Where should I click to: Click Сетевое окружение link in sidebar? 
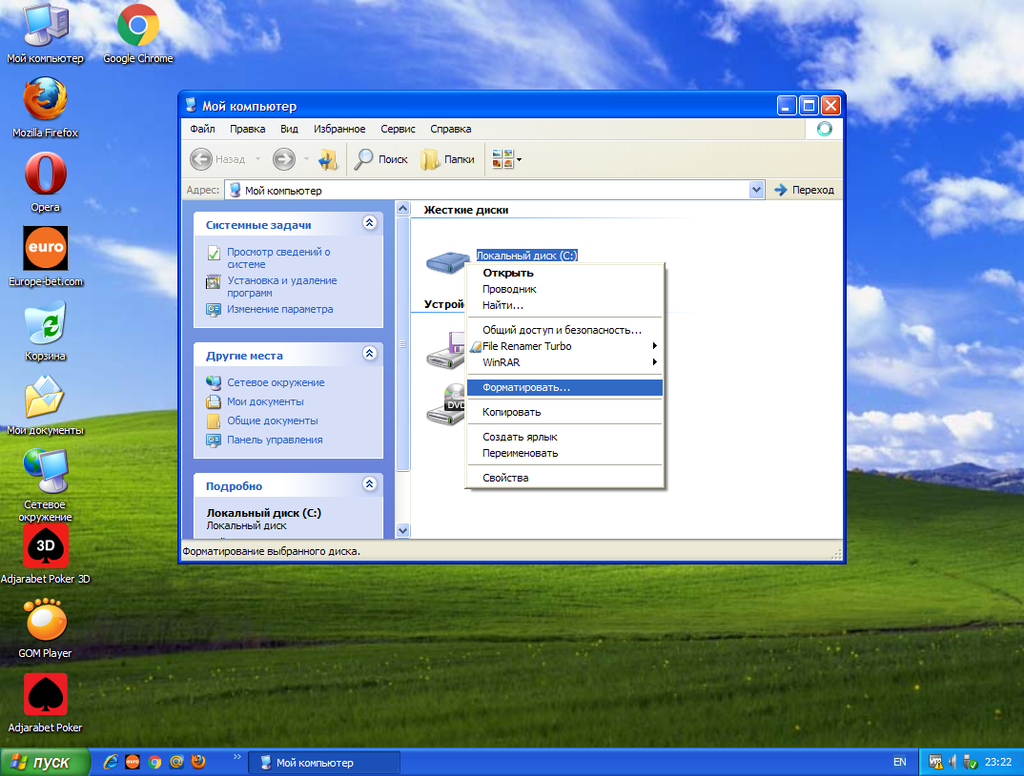[x=276, y=382]
